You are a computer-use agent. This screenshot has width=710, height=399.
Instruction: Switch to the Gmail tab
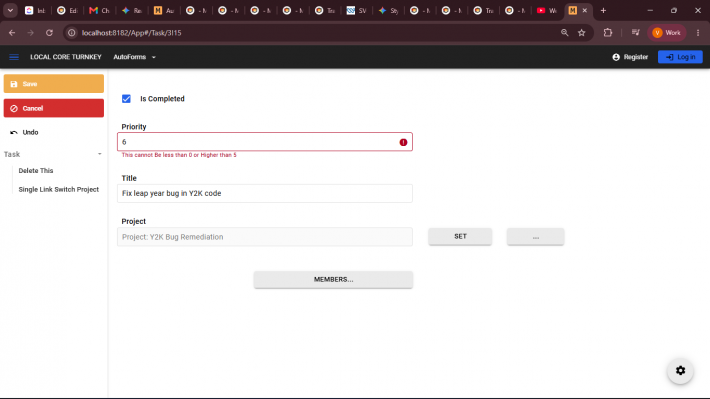tap(99, 10)
